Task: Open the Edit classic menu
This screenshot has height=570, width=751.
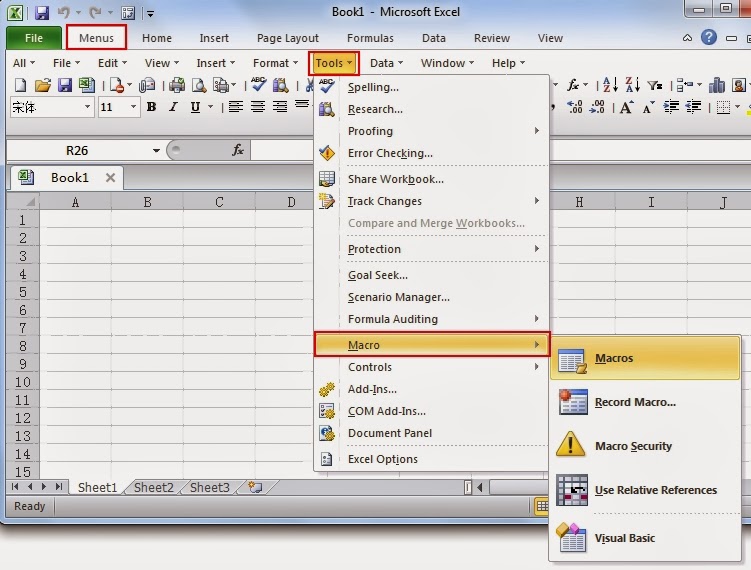Action: tap(112, 63)
